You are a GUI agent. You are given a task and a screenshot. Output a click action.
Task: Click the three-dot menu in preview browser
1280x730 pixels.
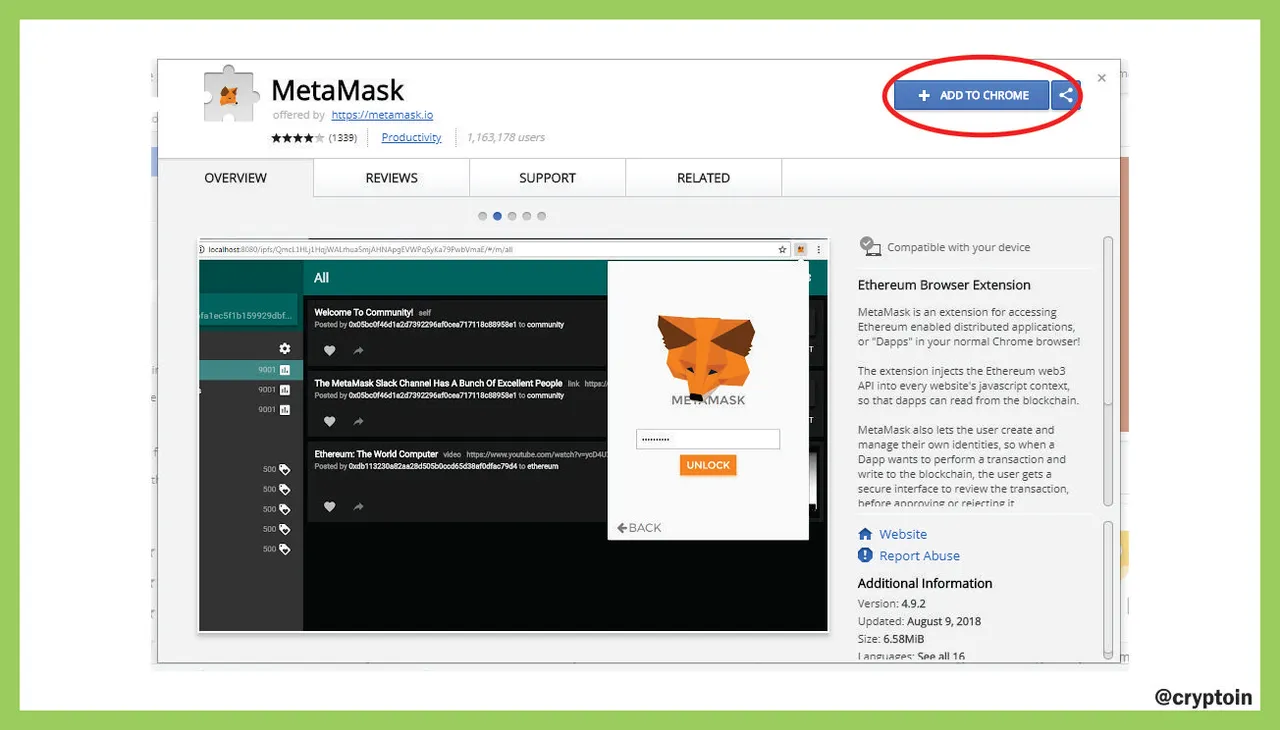819,249
